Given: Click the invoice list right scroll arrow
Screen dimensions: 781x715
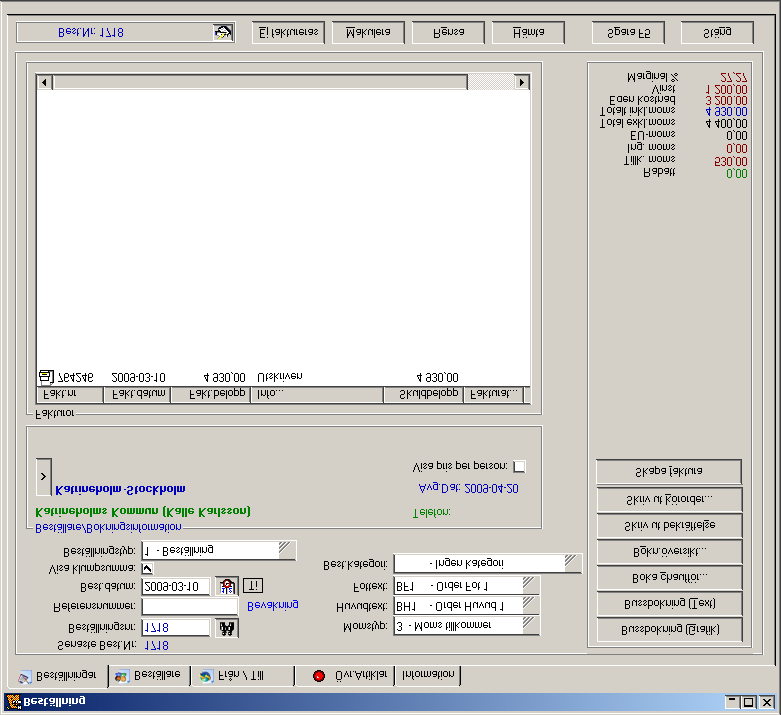Looking at the screenshot, I should (521, 82).
